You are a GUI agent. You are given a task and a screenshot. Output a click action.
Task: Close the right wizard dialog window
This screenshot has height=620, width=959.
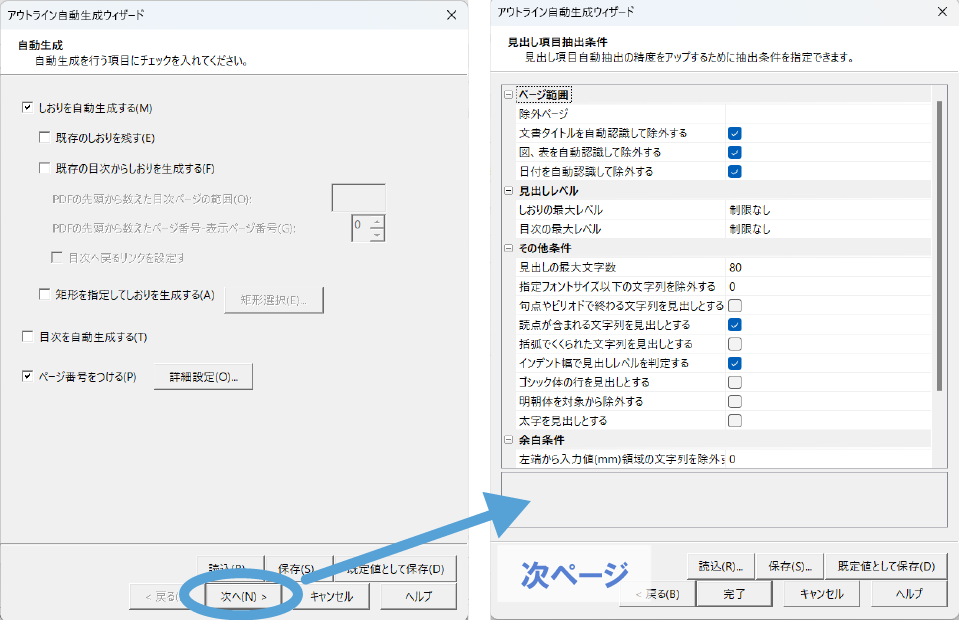941,12
